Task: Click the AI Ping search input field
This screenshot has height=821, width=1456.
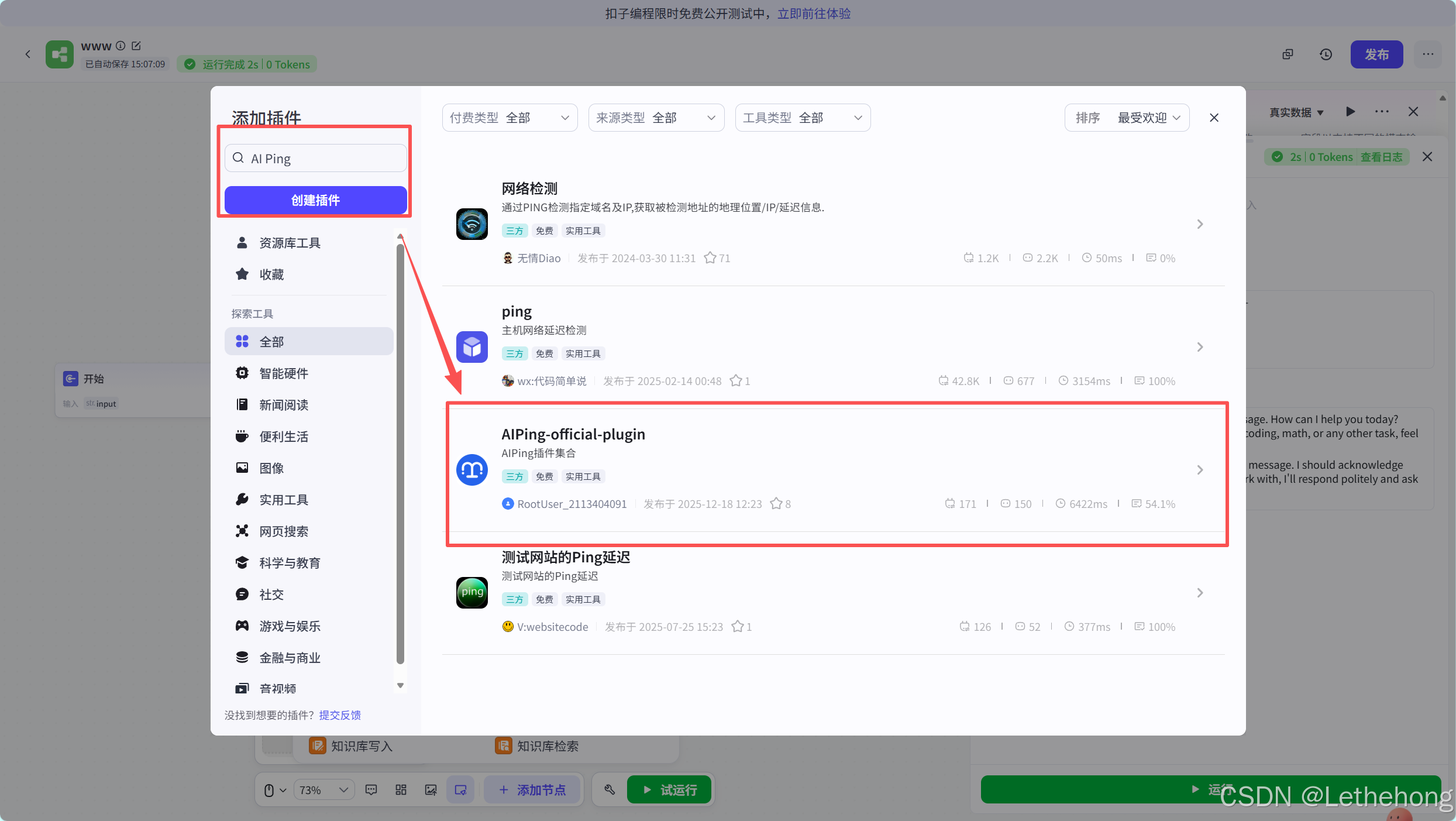Action: tap(316, 158)
